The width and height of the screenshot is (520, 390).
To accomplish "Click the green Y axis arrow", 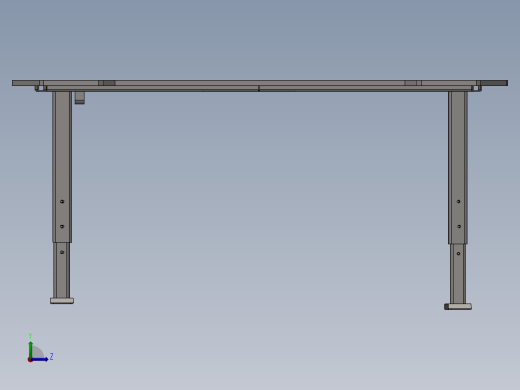I will click(x=30, y=349).
